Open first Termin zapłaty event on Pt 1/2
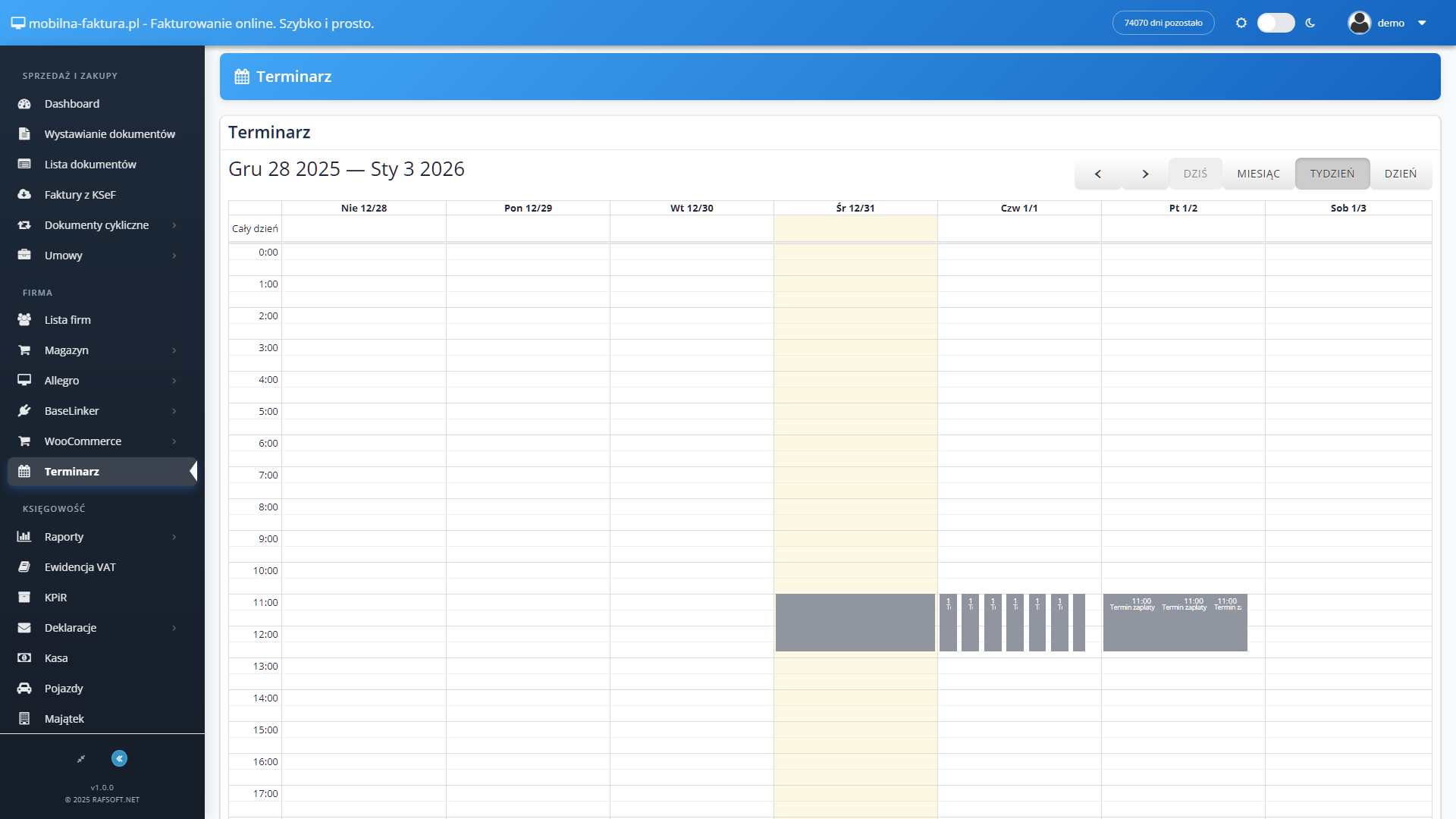This screenshot has height=819, width=1456. [1132, 623]
